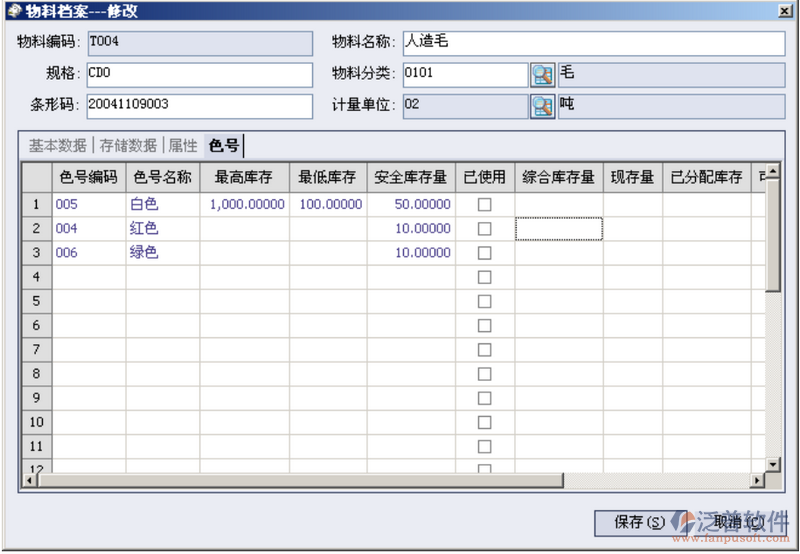The image size is (800, 554).
Task: Close the 物料档案 dialog window
Action: click(785, 11)
